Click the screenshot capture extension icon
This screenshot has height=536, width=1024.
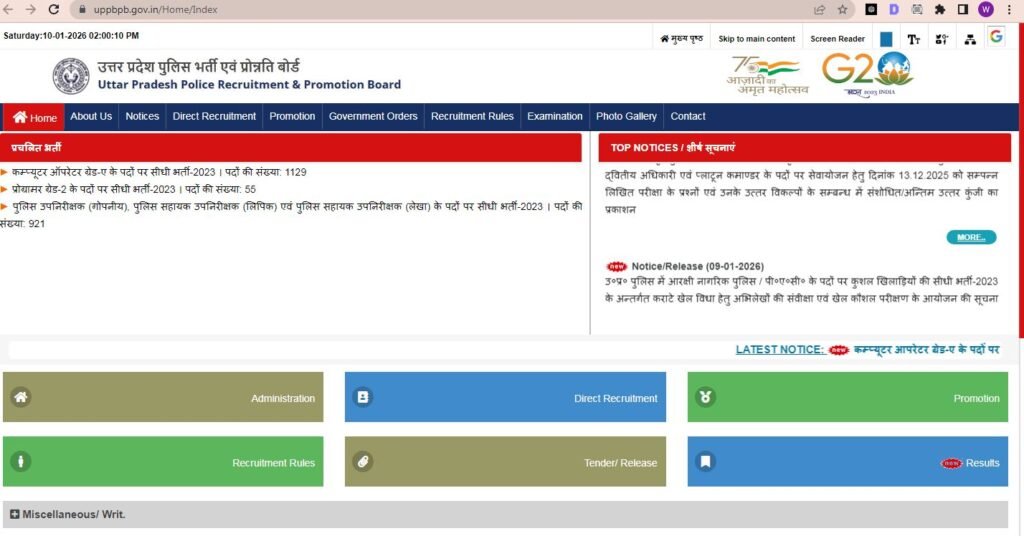point(917,9)
